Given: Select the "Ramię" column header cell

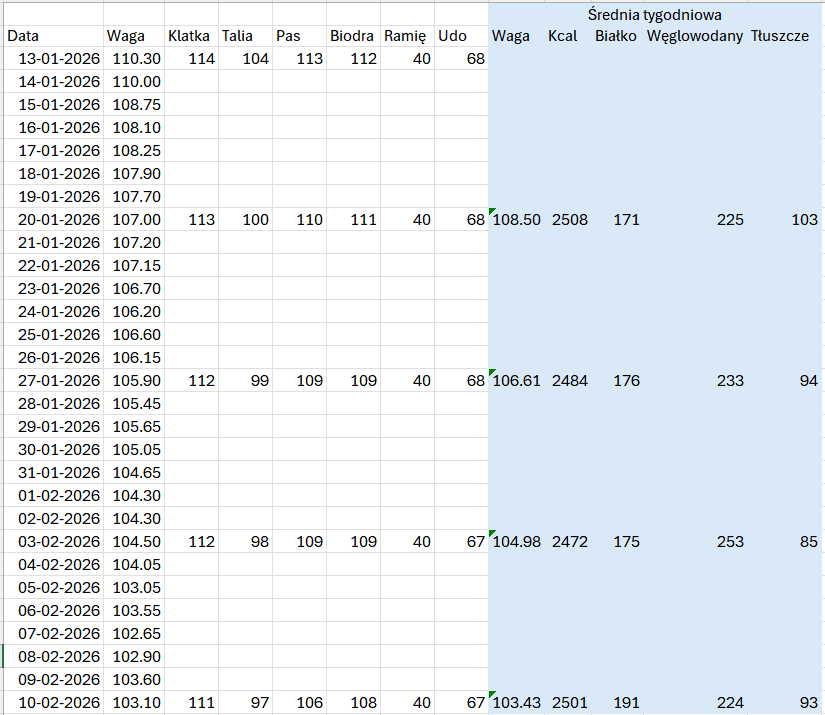Looking at the screenshot, I should (405, 37).
